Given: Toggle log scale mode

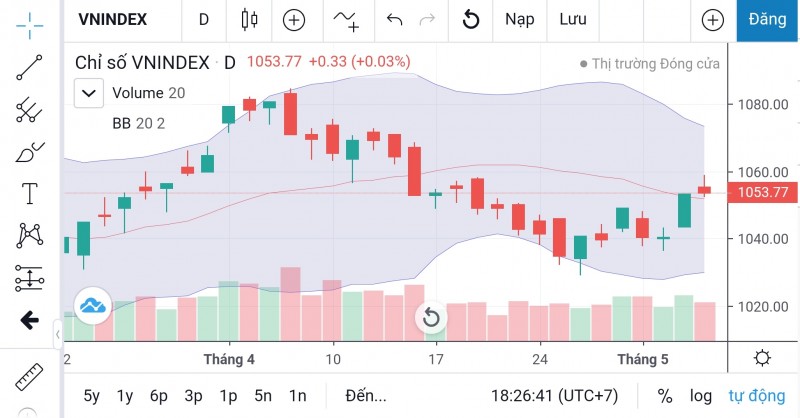Looking at the screenshot, I should [x=701, y=395].
